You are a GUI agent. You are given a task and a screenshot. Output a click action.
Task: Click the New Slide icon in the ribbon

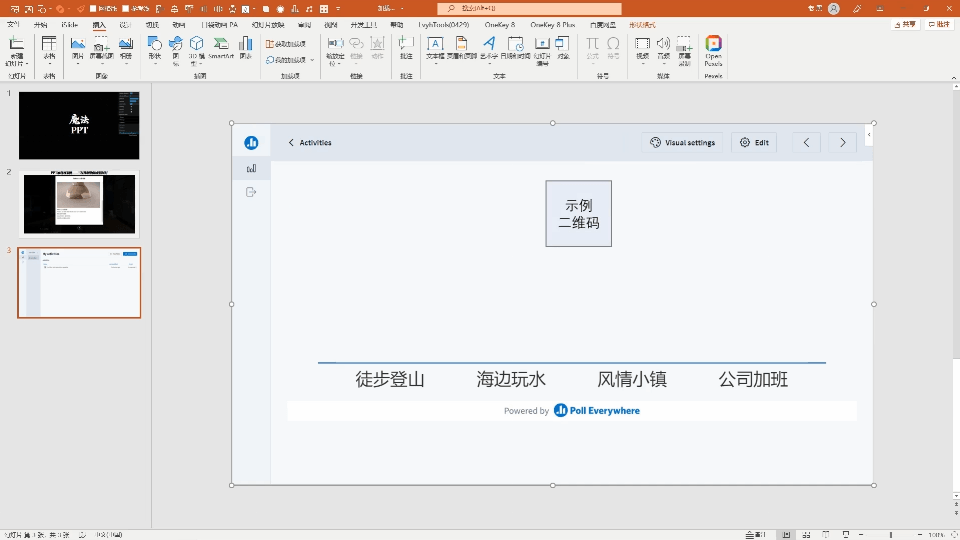16,44
